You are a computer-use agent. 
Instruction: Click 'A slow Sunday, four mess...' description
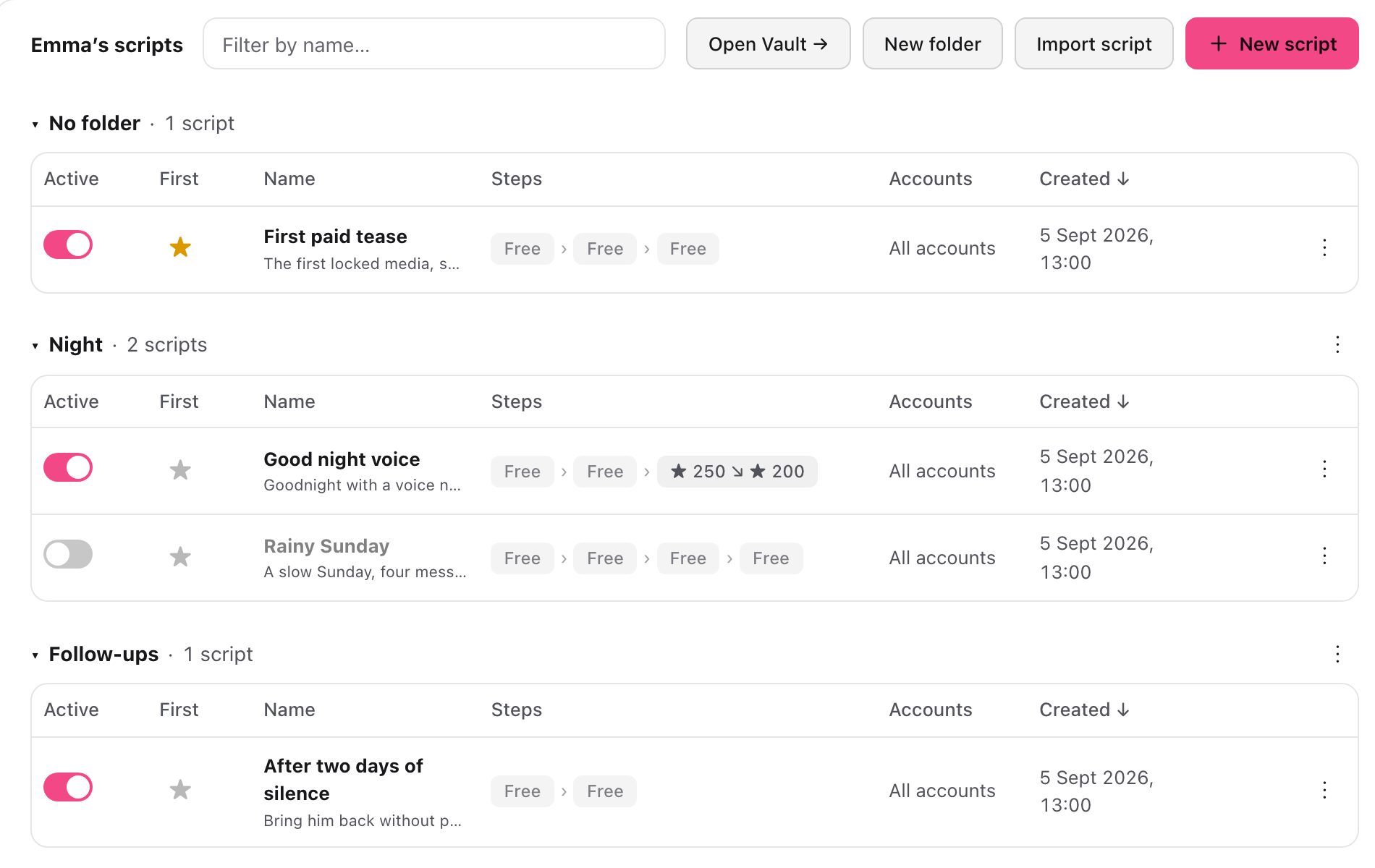click(365, 572)
